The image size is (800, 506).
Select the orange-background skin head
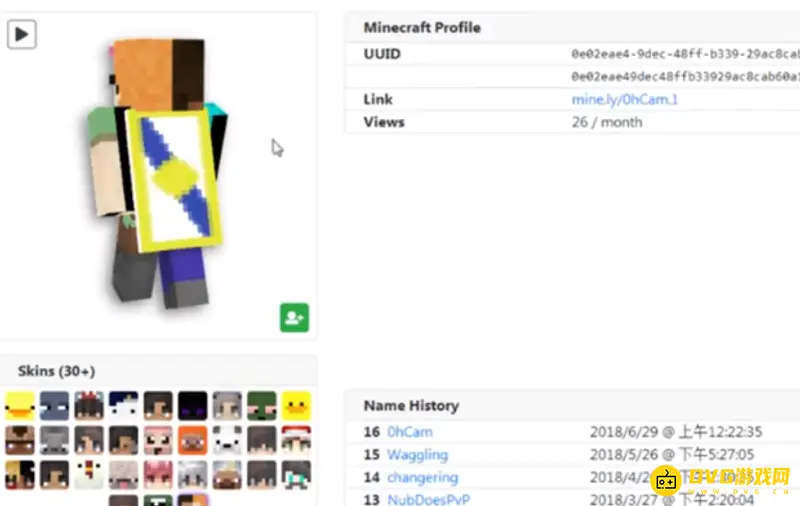pyautogui.click(x=192, y=439)
